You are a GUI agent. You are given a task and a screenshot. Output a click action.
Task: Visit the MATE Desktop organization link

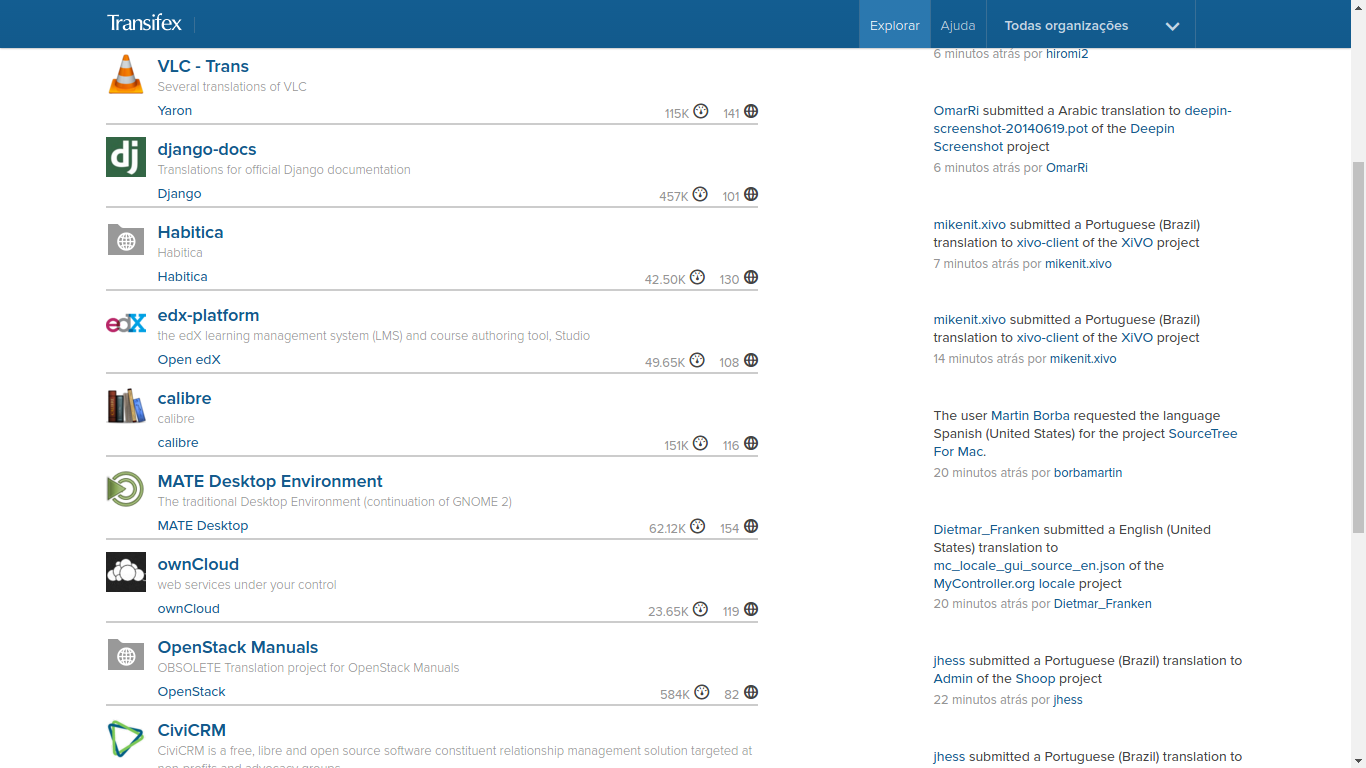203,526
